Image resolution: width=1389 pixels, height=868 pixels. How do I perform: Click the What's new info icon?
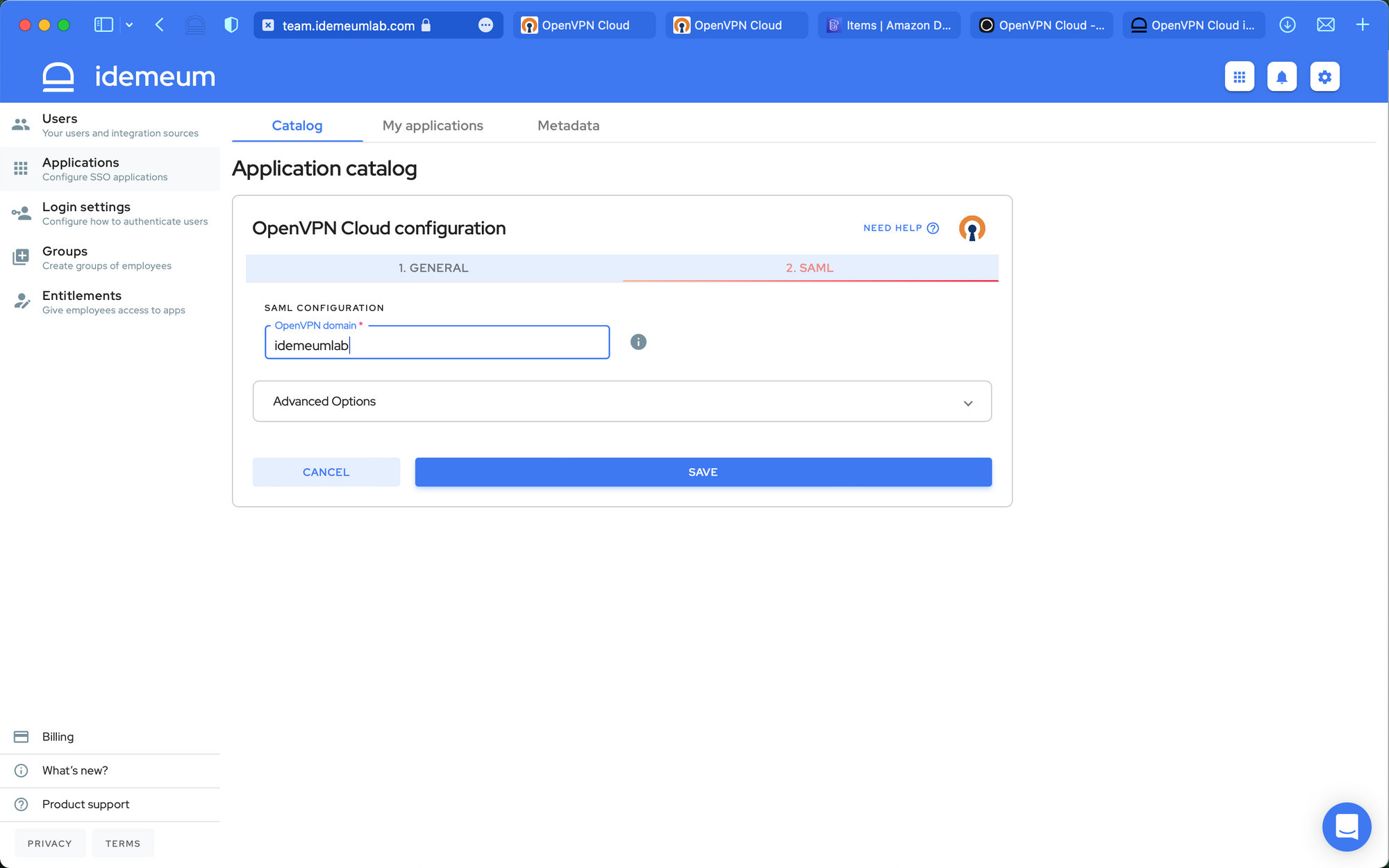21,771
